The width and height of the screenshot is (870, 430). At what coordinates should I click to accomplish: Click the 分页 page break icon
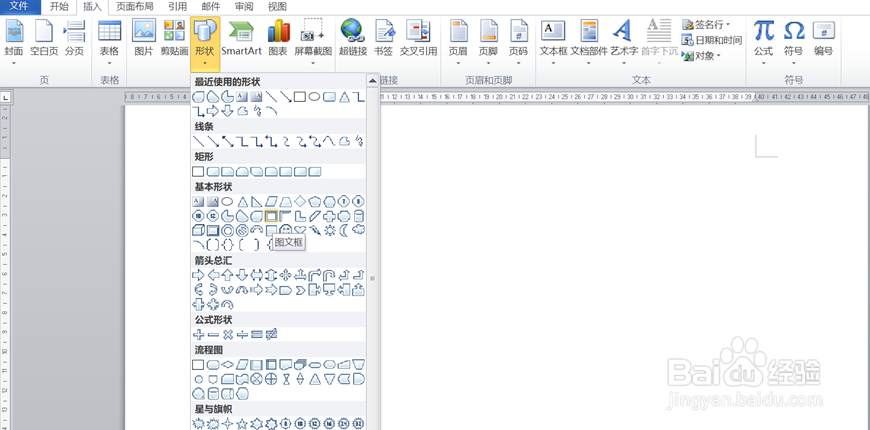tap(74, 38)
